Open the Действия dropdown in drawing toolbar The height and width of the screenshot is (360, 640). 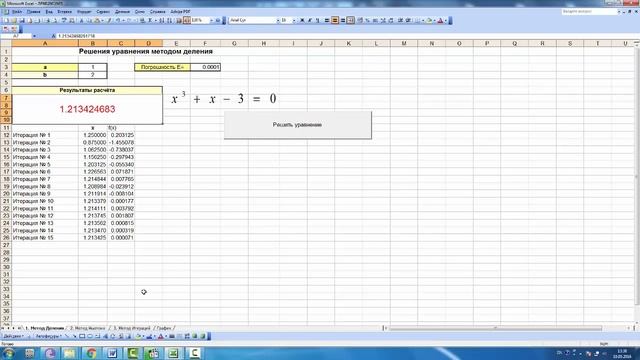pyautogui.click(x=13, y=336)
